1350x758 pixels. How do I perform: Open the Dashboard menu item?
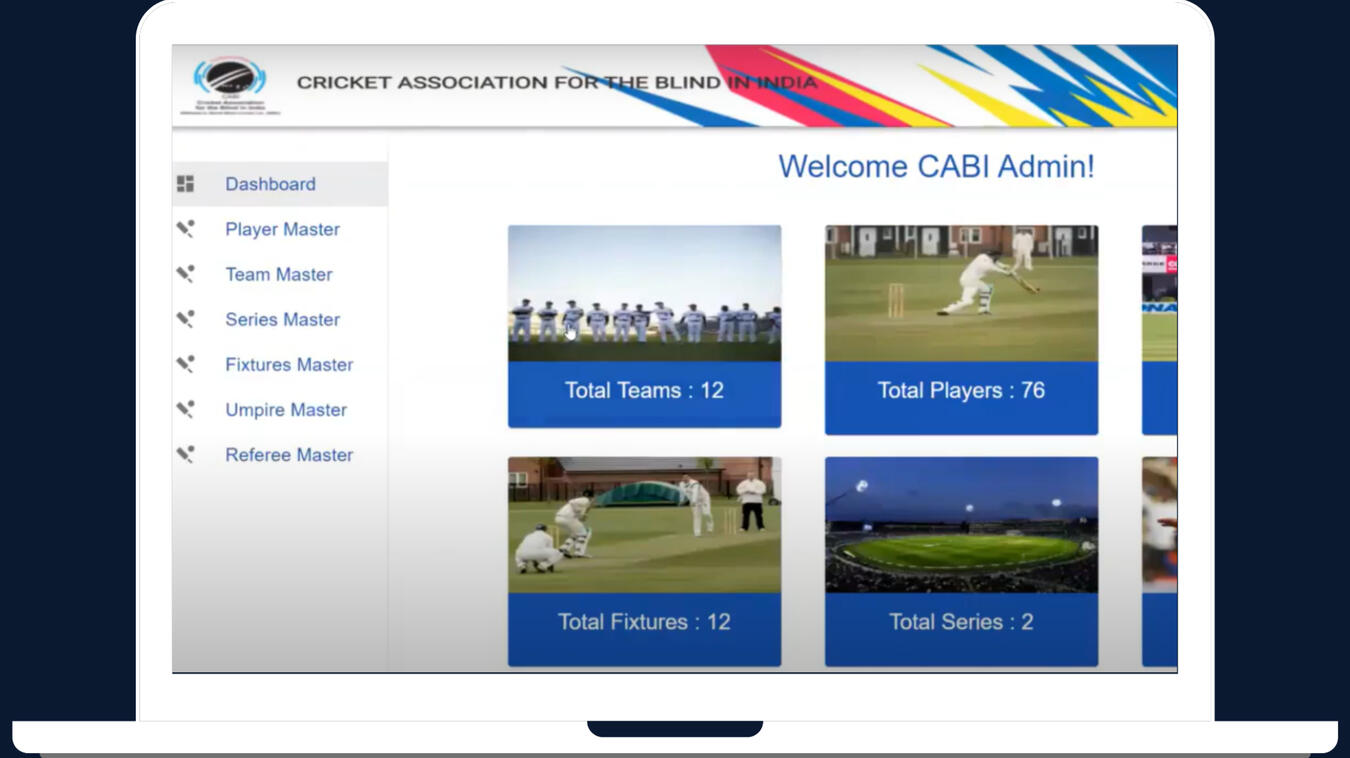tap(270, 184)
